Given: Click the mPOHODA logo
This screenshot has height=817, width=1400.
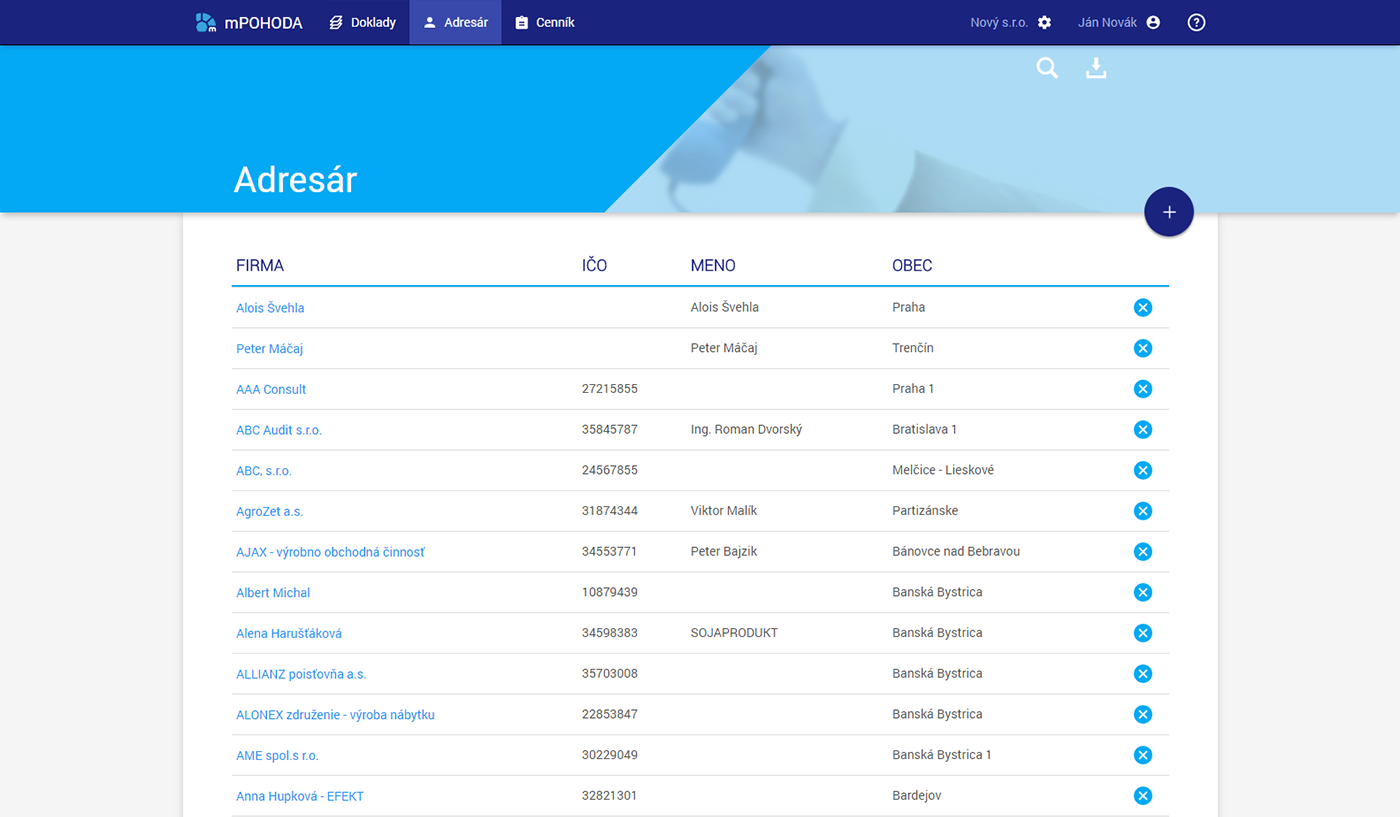Looking at the screenshot, I should (x=249, y=22).
